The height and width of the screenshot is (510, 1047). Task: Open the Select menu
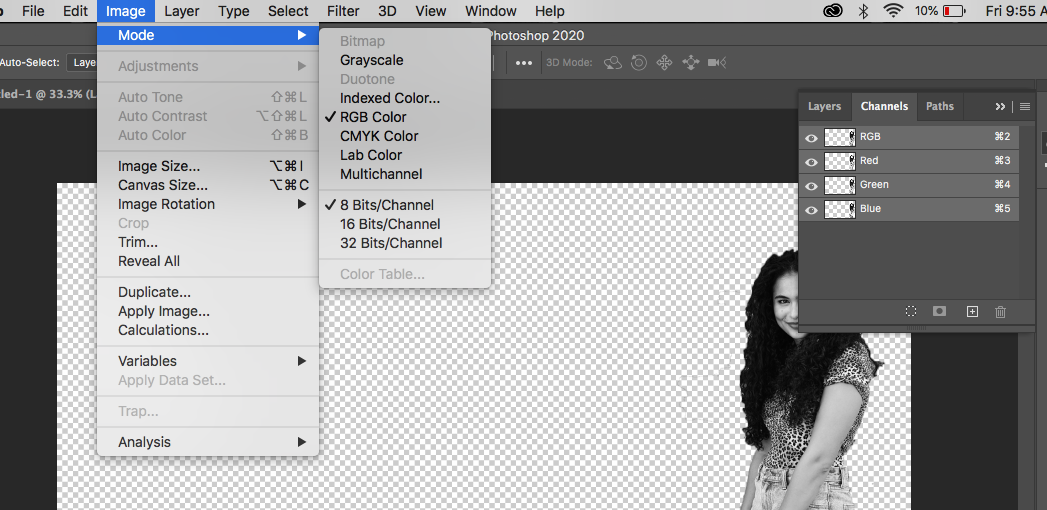pos(288,11)
